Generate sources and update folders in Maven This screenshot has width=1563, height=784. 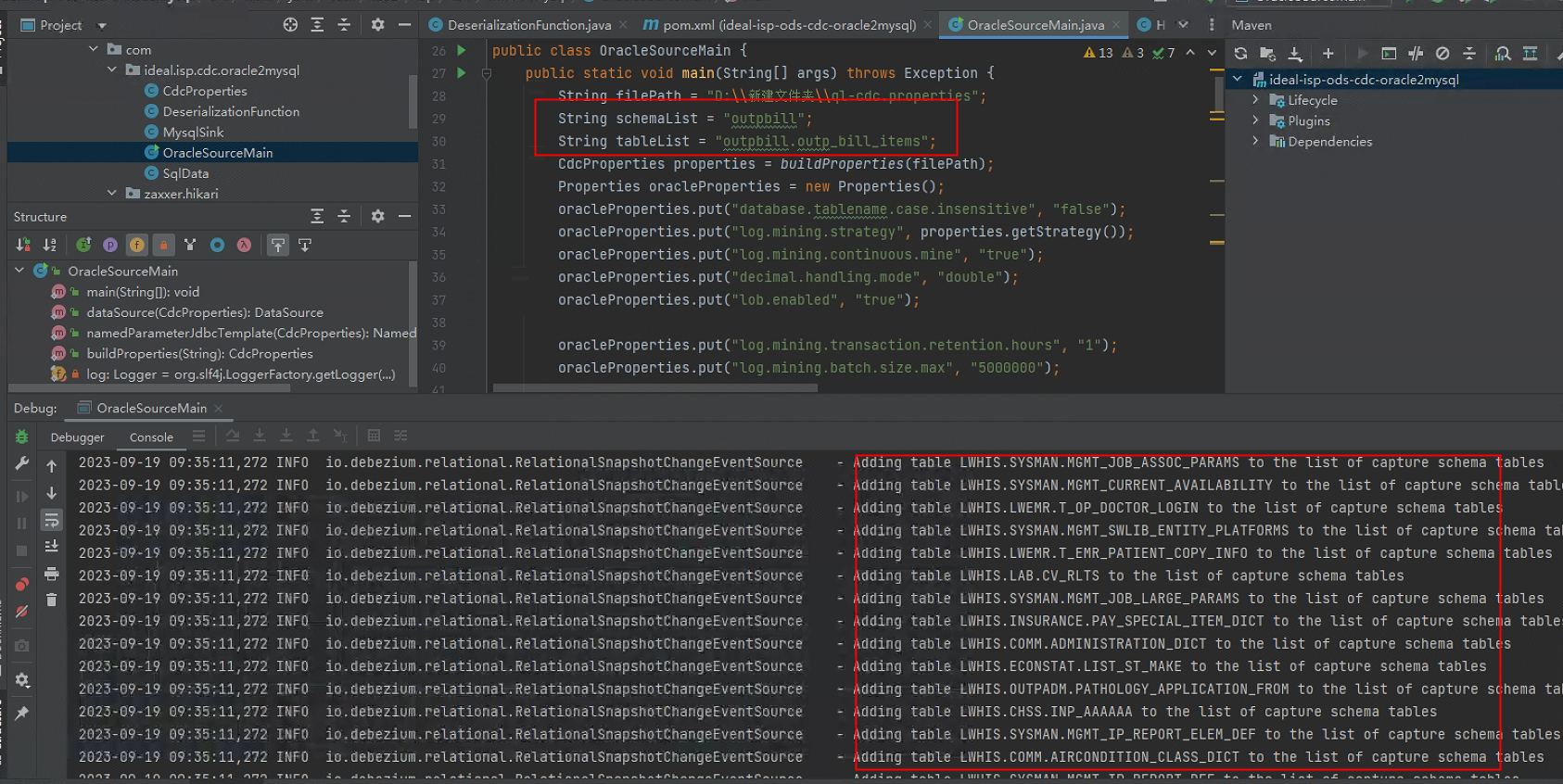(x=1267, y=54)
